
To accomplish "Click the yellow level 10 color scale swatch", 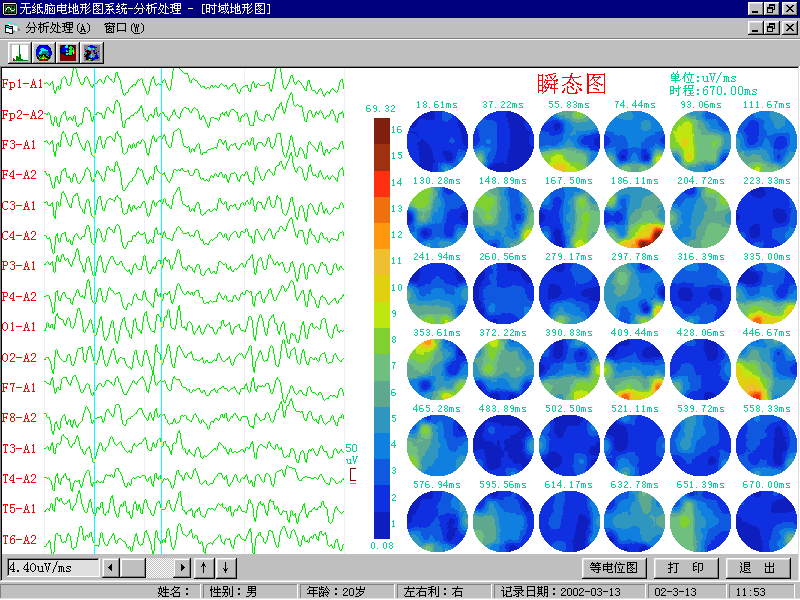I will pos(382,288).
